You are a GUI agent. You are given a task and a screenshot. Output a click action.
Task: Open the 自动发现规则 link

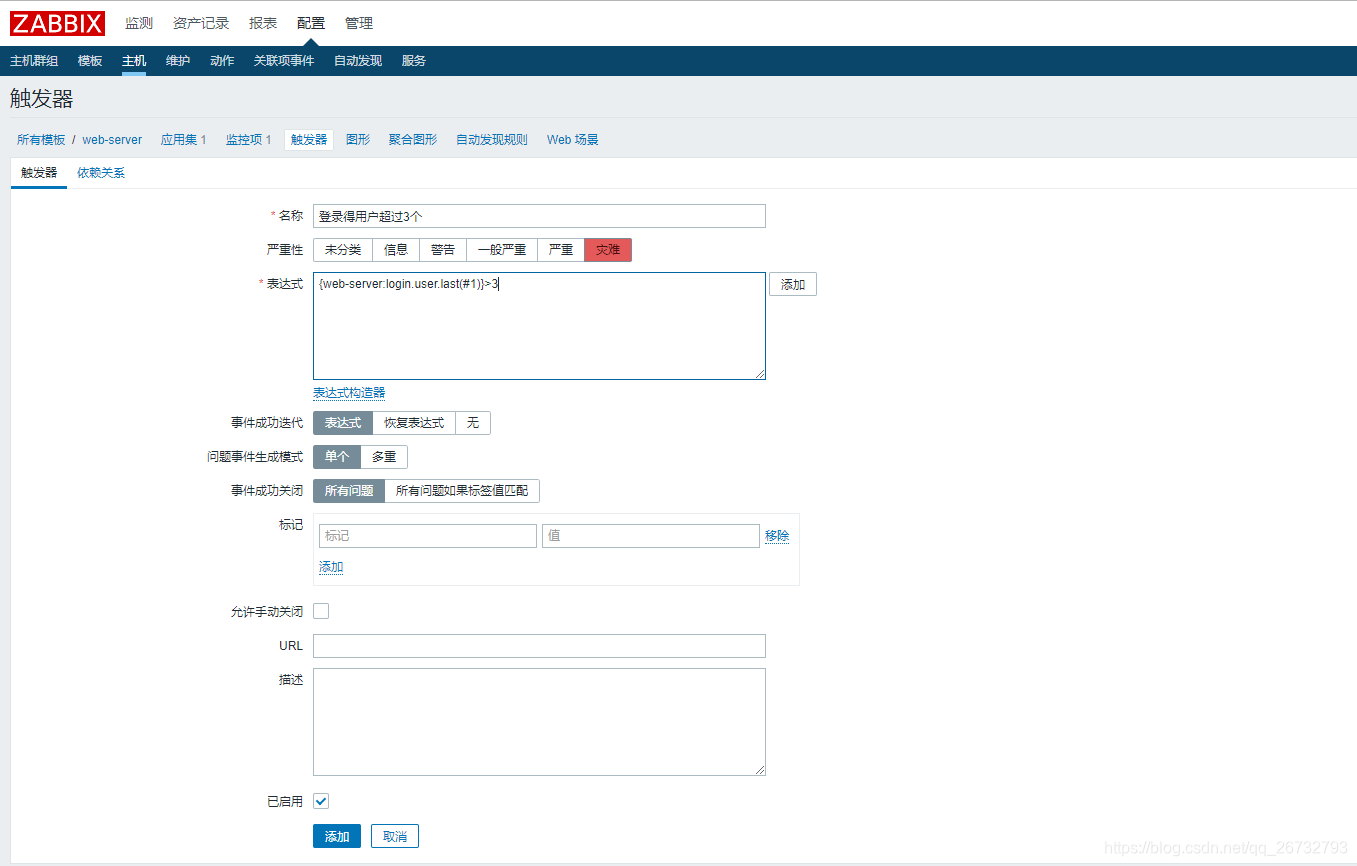click(492, 140)
